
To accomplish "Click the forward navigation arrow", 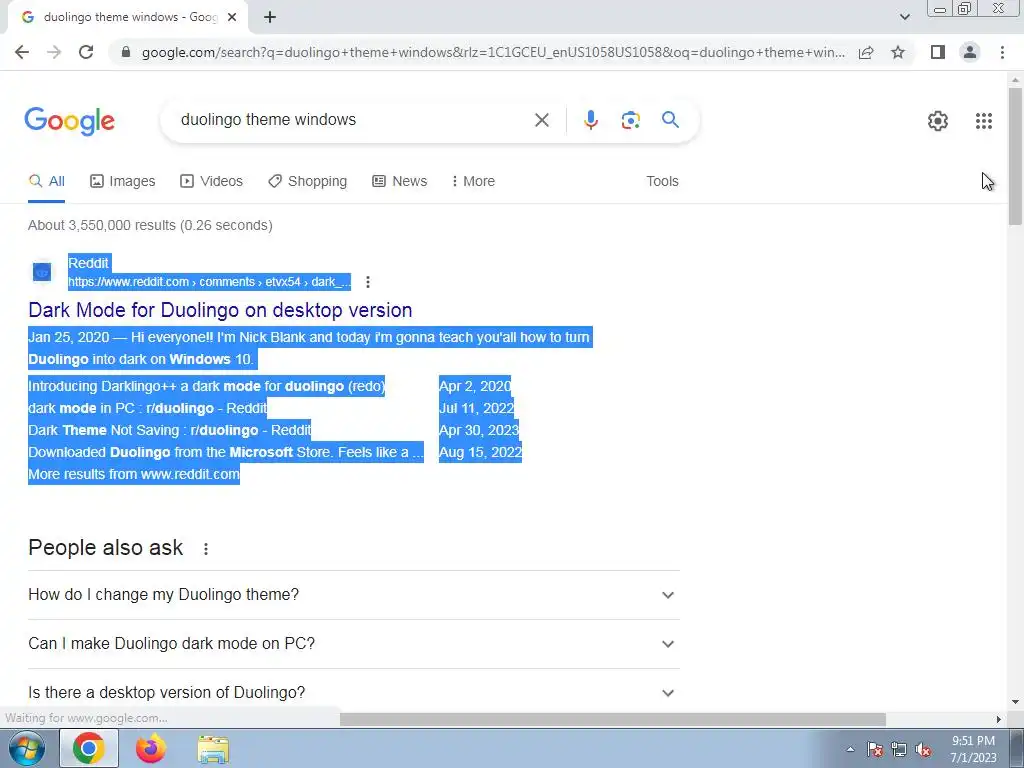I will pos(54,52).
